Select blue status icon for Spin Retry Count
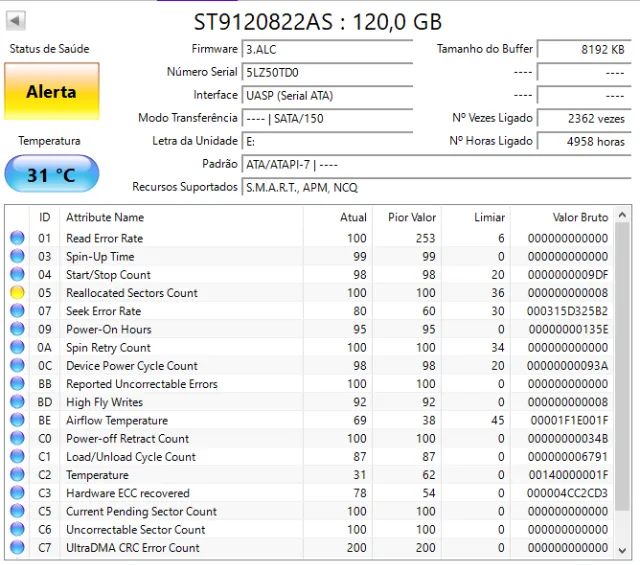The width and height of the screenshot is (640, 565). [x=17, y=347]
